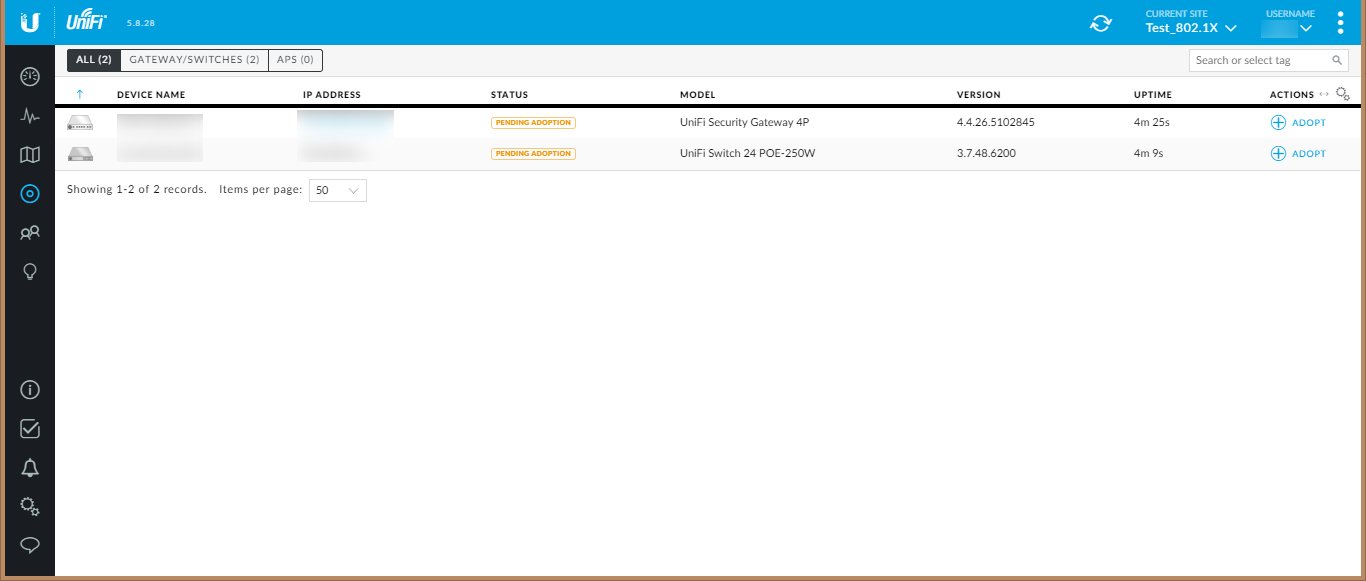This screenshot has width=1366, height=581.
Task: Open Statistics pulse icon in sidebar
Action: coord(30,116)
